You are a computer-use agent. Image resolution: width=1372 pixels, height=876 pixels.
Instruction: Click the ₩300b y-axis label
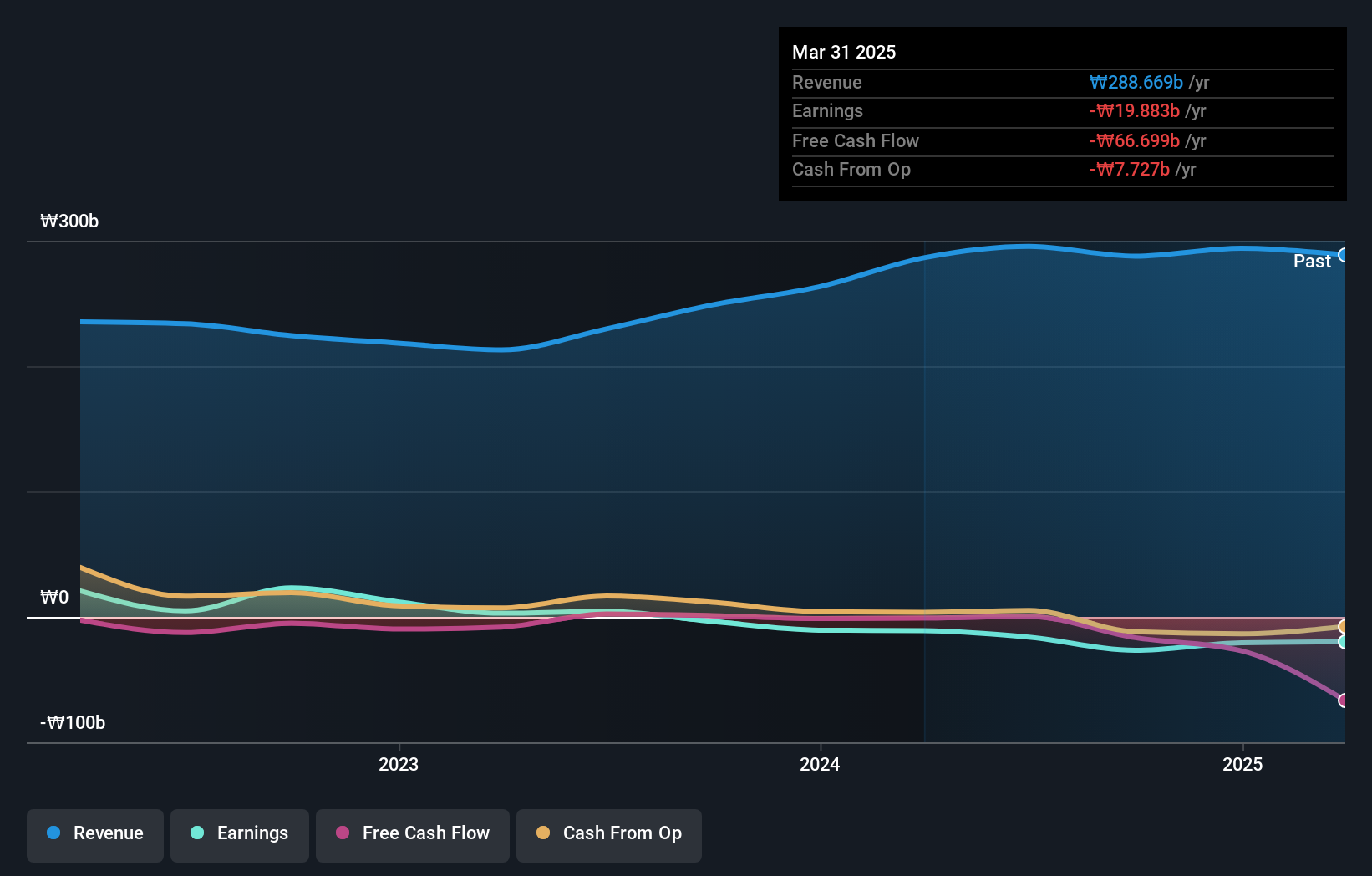point(69,221)
